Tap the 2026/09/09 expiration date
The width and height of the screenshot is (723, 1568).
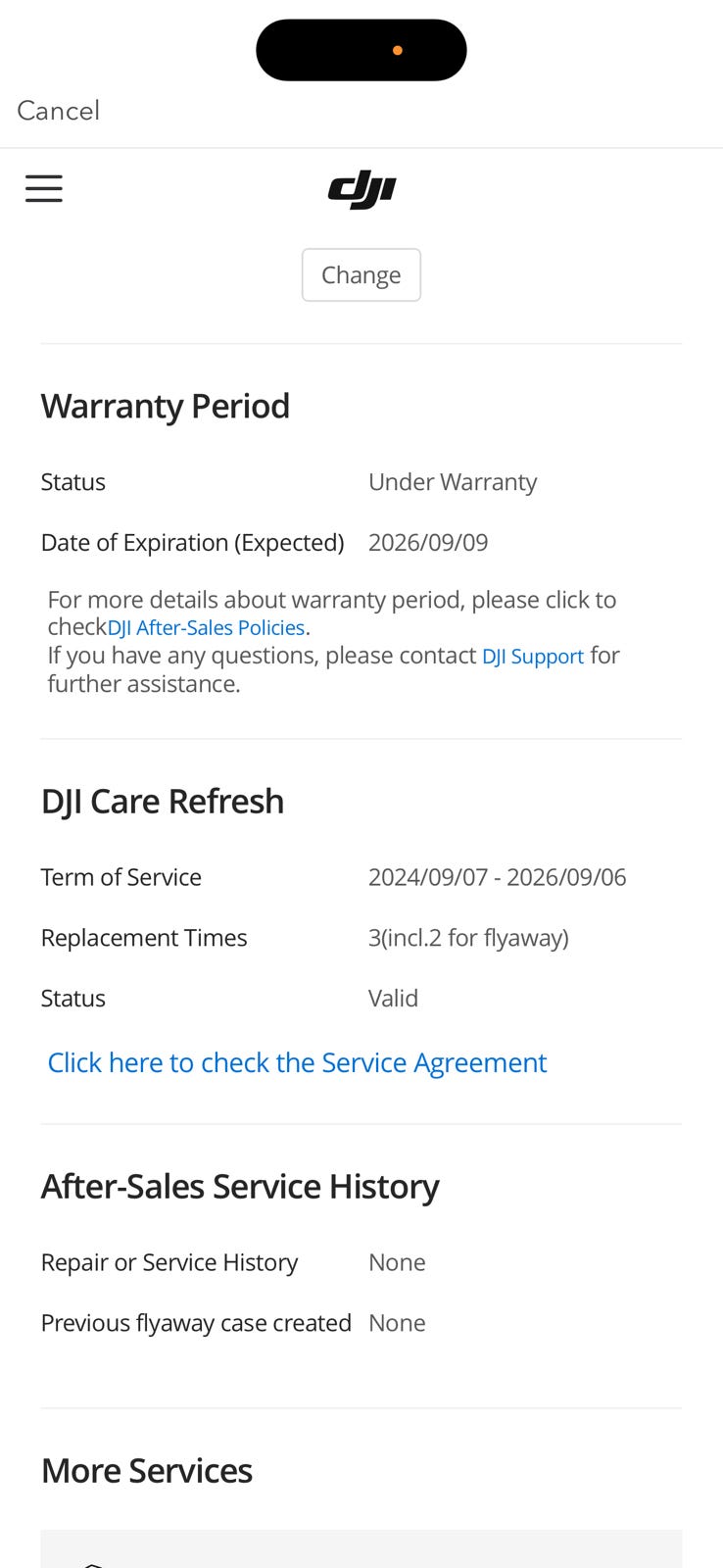pyautogui.click(x=428, y=543)
